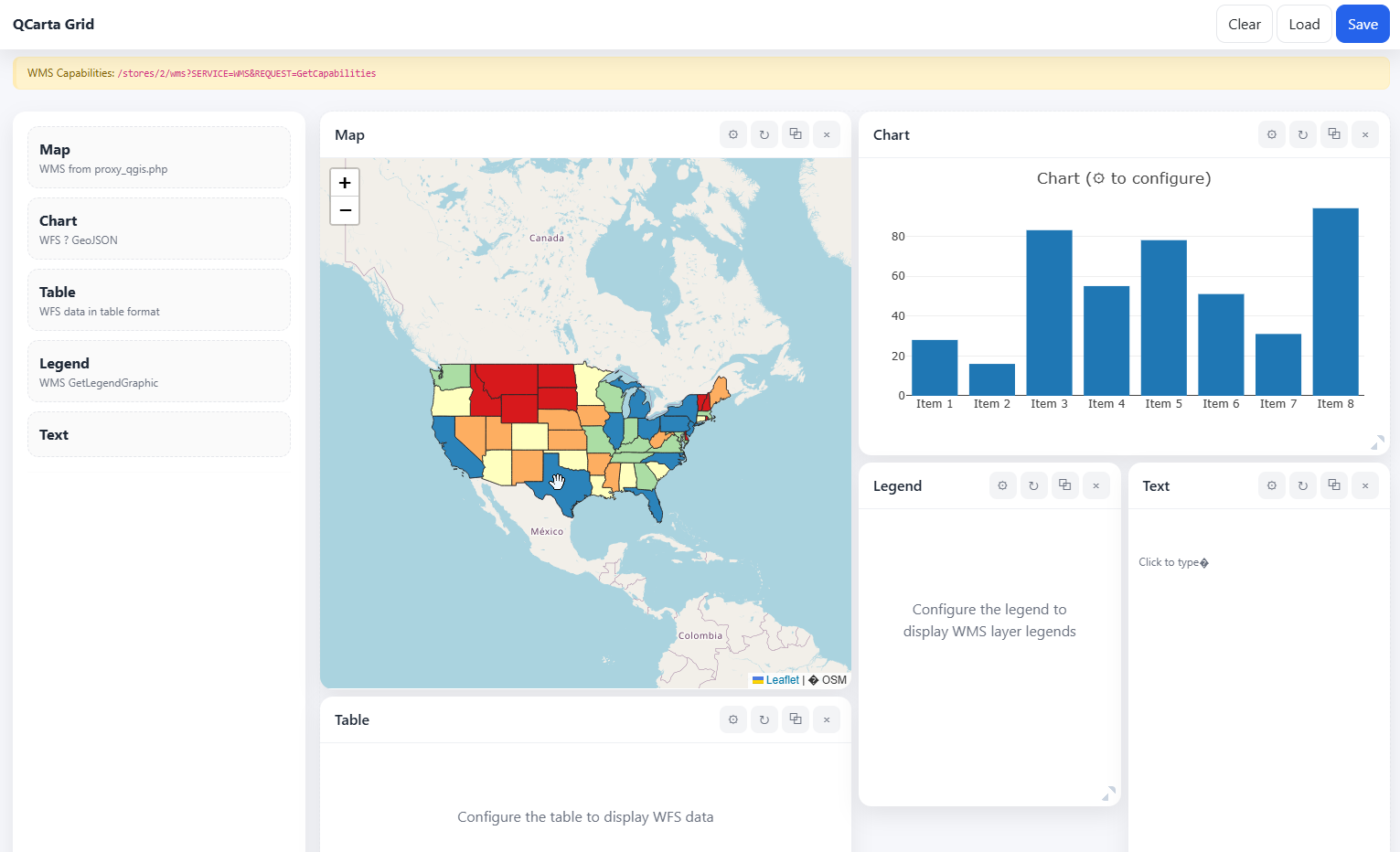Image resolution: width=1400 pixels, height=852 pixels.
Task: Click the QCarta Grid title
Action: pos(53,24)
